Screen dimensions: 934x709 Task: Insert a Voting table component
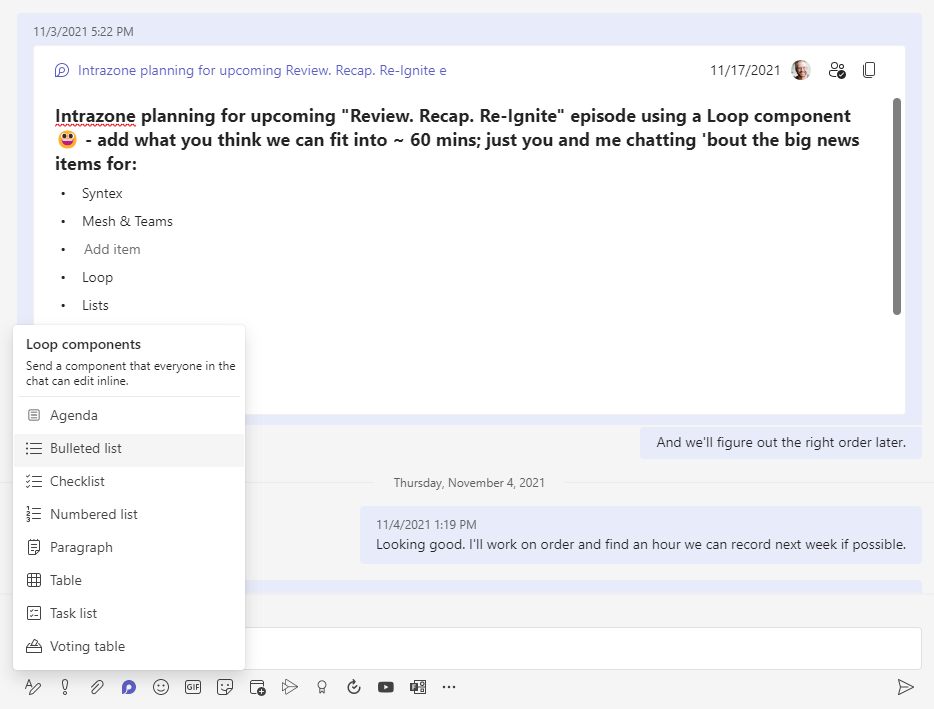[129, 646]
